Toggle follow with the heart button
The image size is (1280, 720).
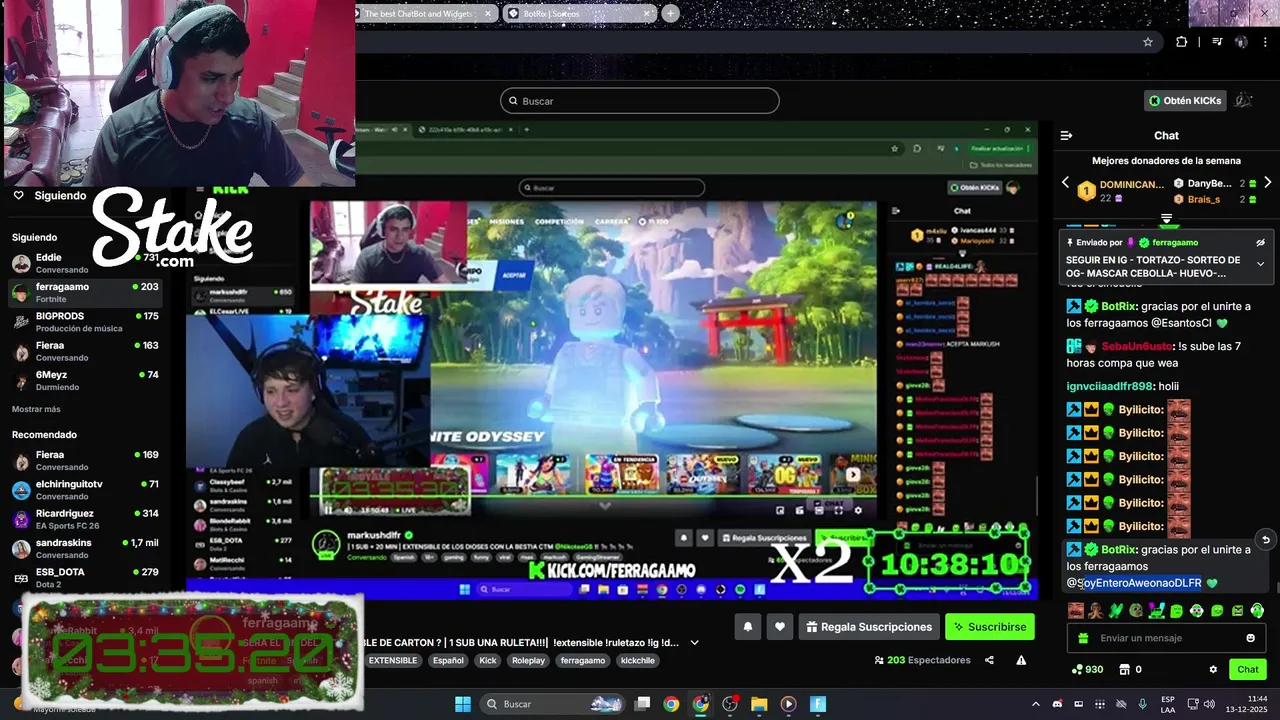point(780,627)
